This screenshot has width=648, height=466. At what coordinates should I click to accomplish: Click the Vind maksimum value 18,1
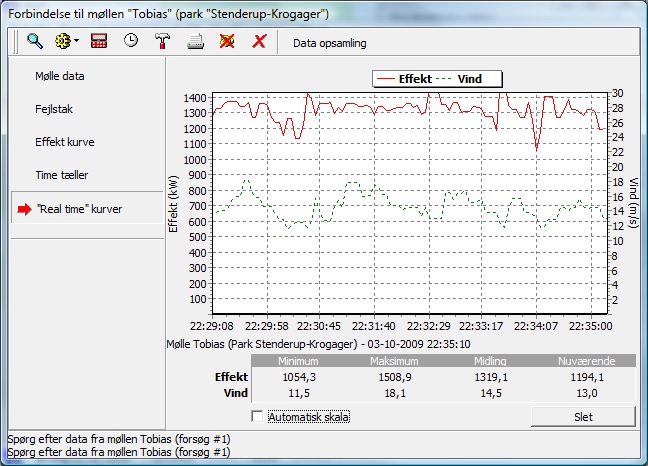[x=395, y=393]
